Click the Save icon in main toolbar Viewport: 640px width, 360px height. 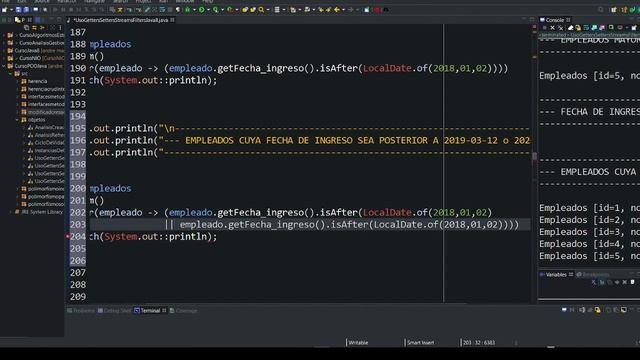pos(19,9)
